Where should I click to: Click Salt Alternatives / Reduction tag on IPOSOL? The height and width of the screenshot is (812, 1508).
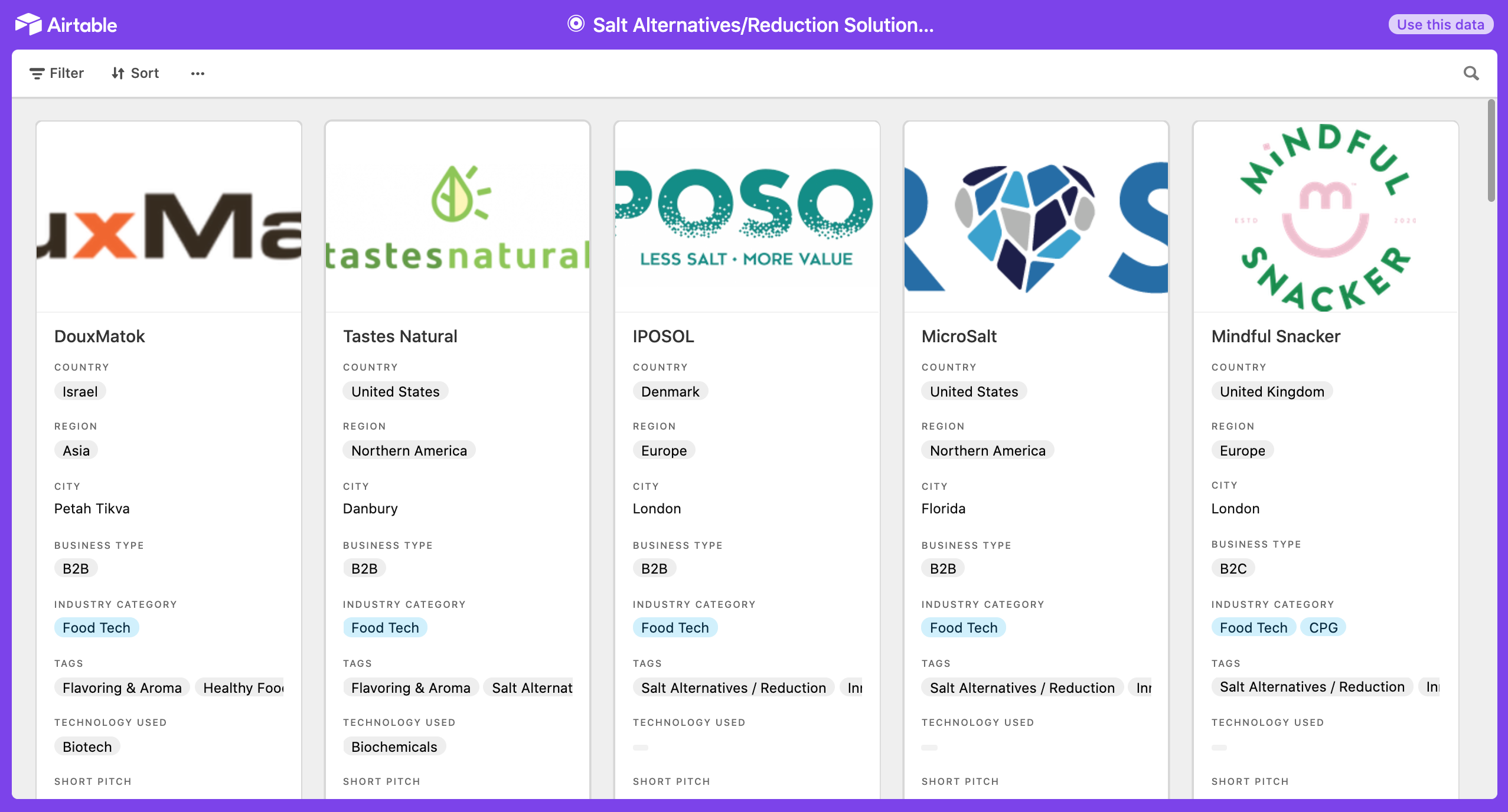coord(733,687)
